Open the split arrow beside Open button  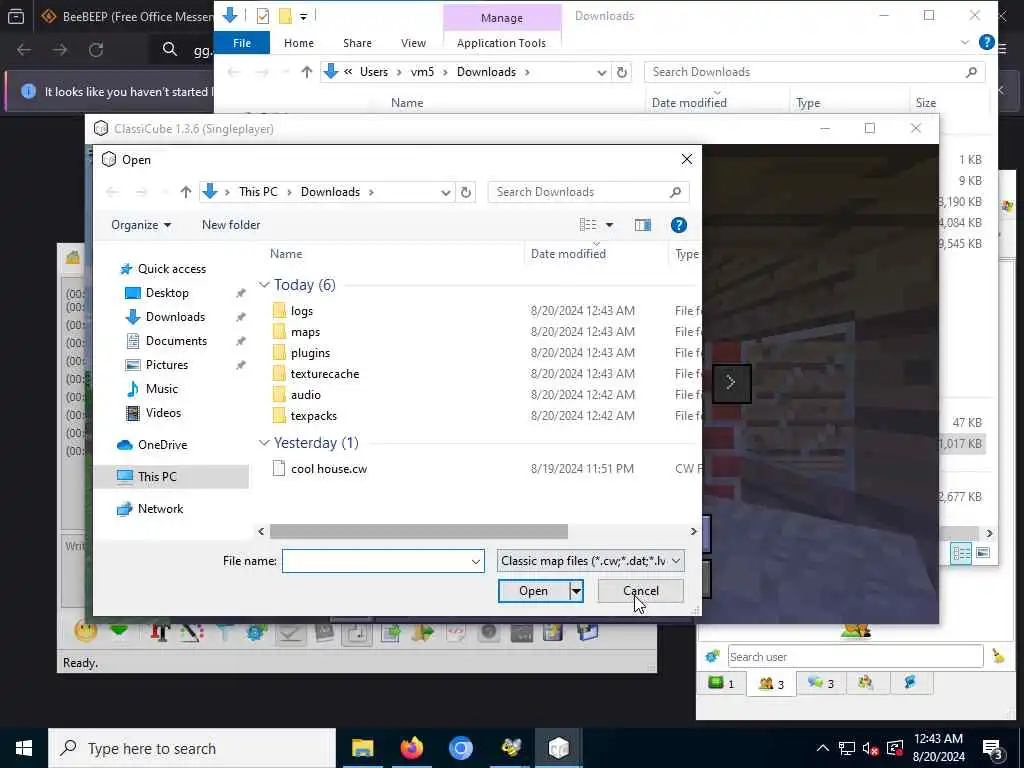[576, 591]
